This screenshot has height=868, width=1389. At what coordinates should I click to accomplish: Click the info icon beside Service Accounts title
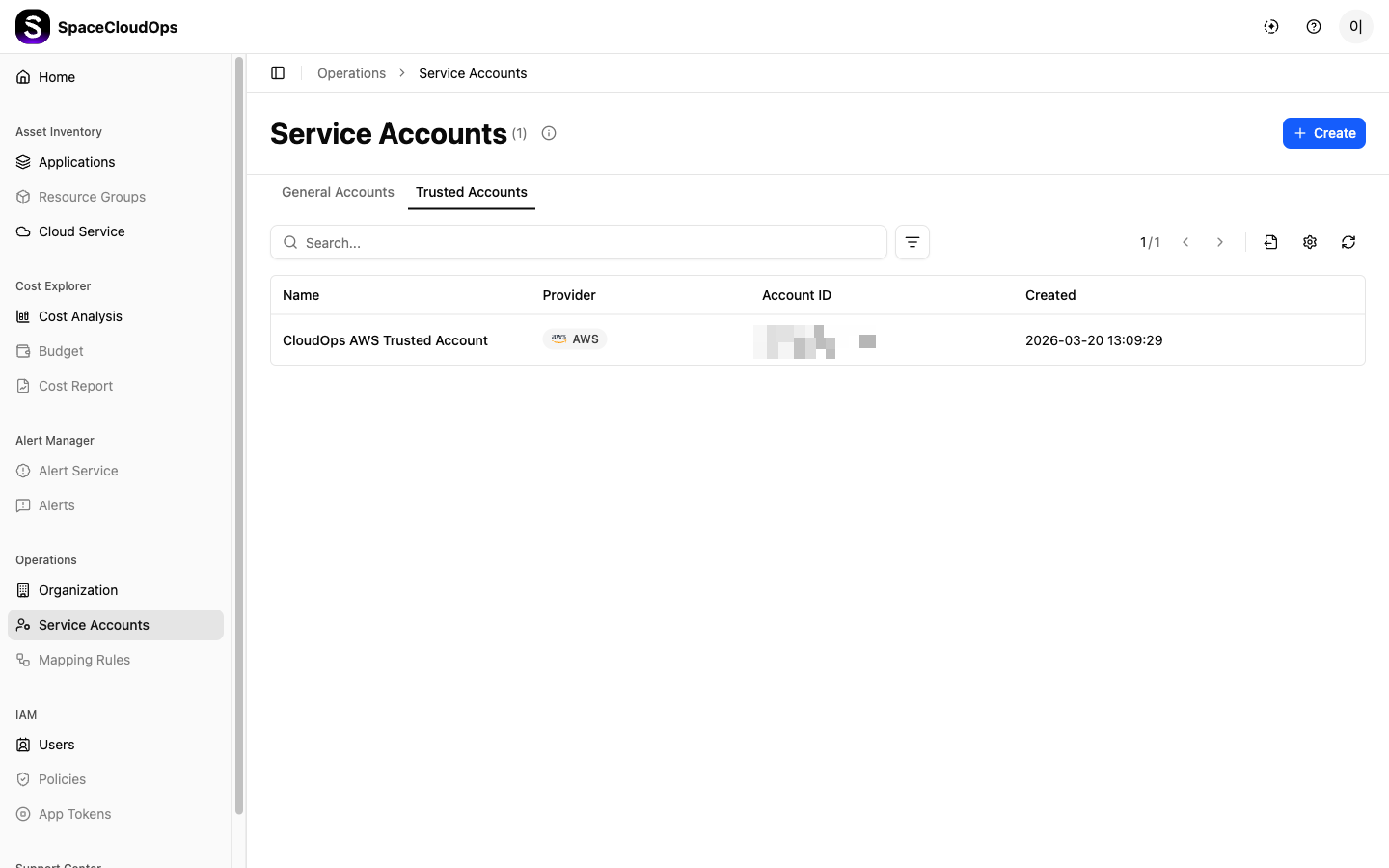point(549,133)
